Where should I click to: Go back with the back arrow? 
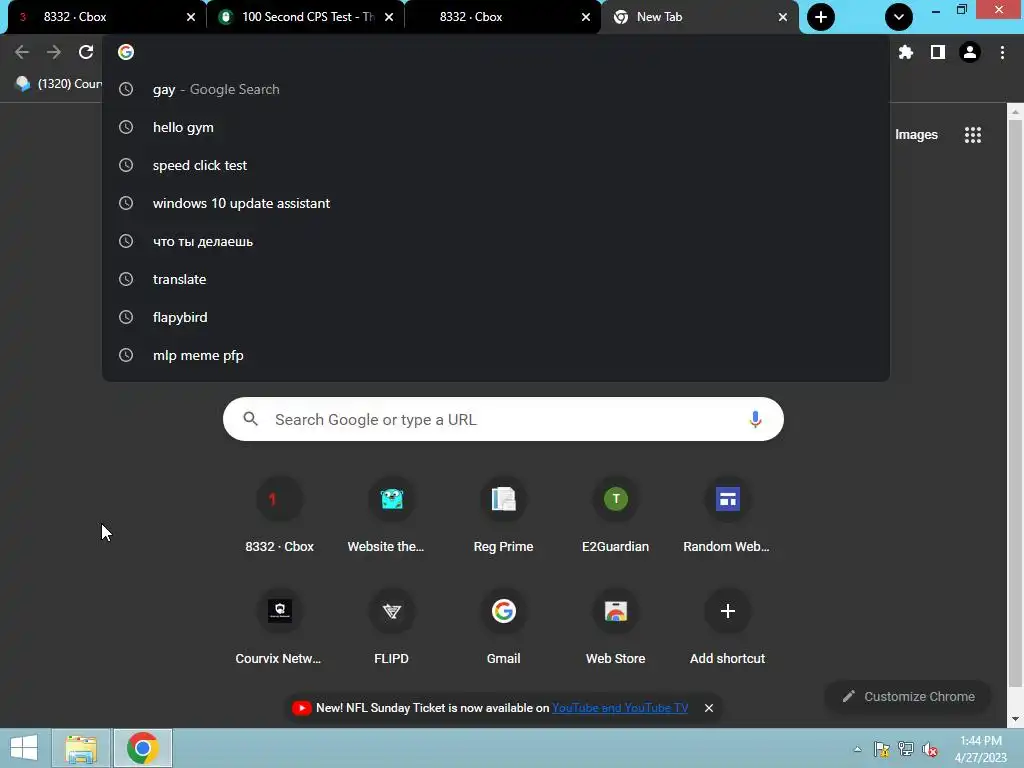(22, 52)
